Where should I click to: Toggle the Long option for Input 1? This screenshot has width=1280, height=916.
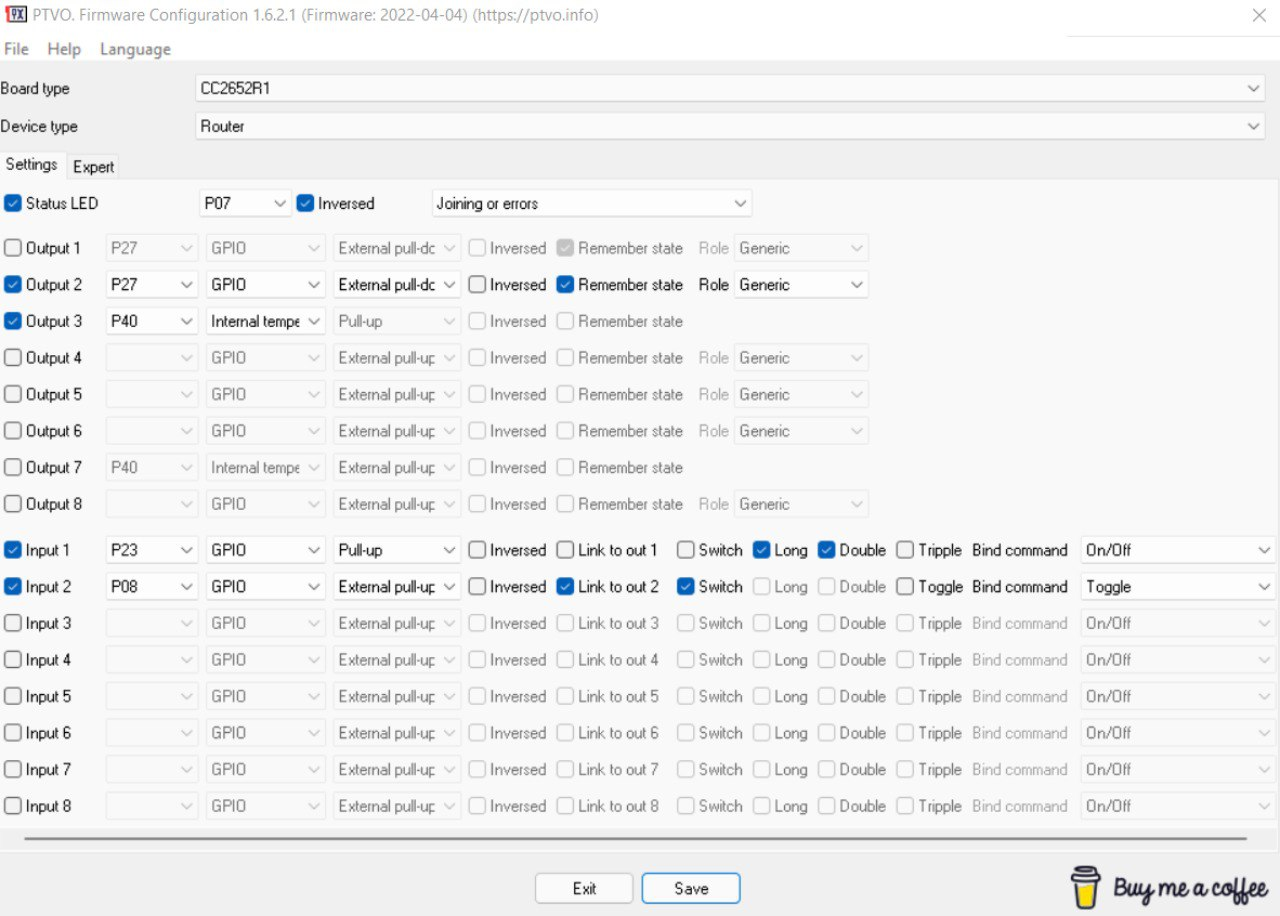[760, 550]
